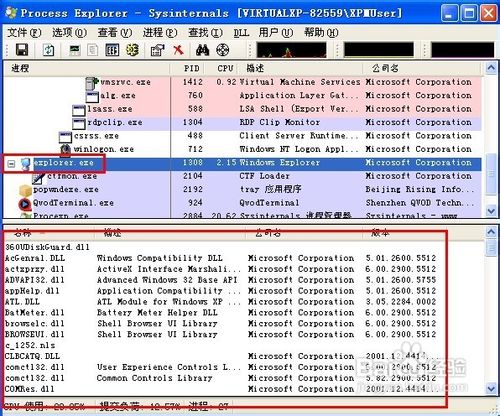Click the CPU usage history graph
Screen dimensions: 500x416
pos(291,50)
